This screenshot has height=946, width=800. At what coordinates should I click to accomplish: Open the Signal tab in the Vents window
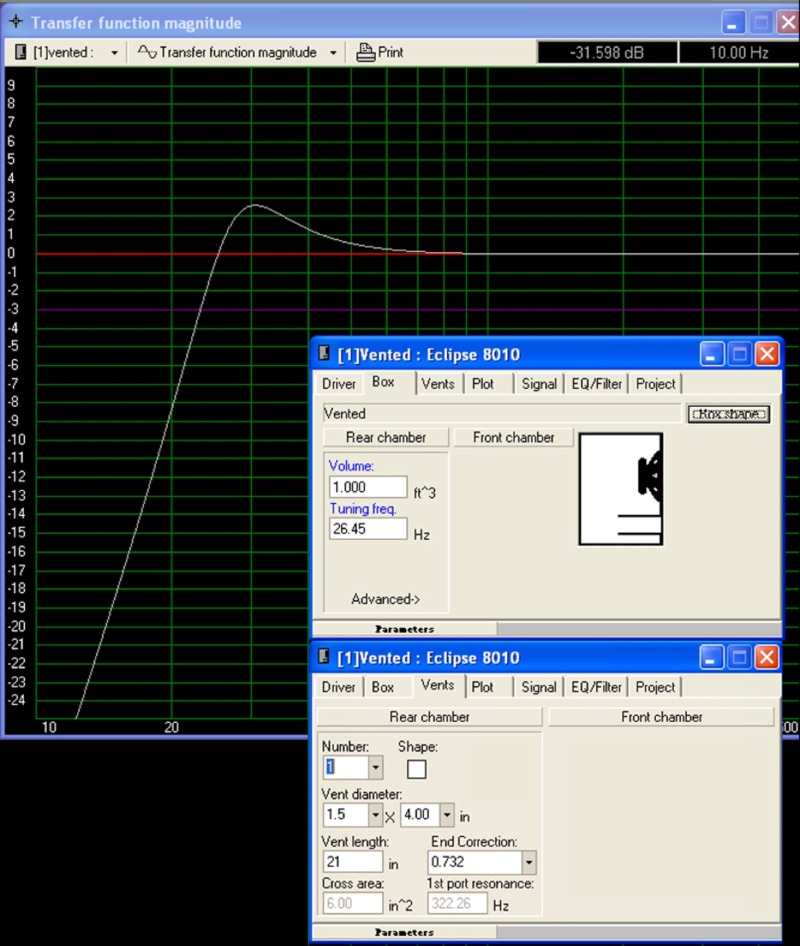539,687
